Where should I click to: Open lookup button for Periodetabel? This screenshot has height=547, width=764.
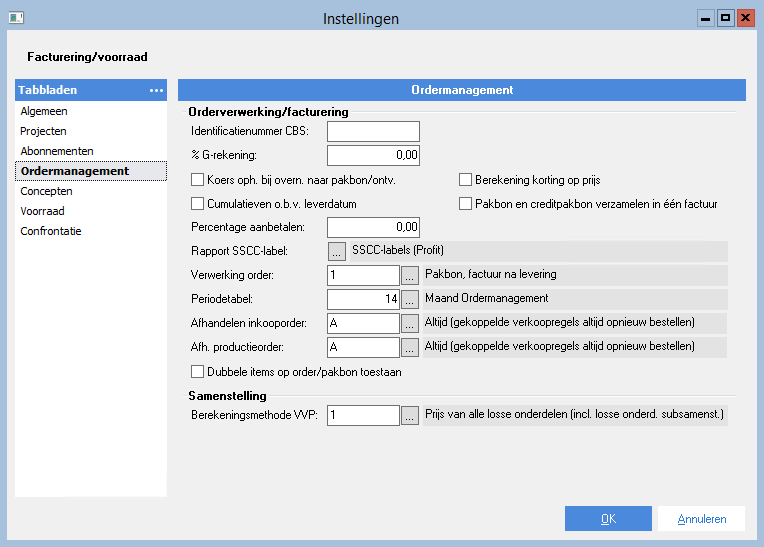pyautogui.click(x=410, y=300)
